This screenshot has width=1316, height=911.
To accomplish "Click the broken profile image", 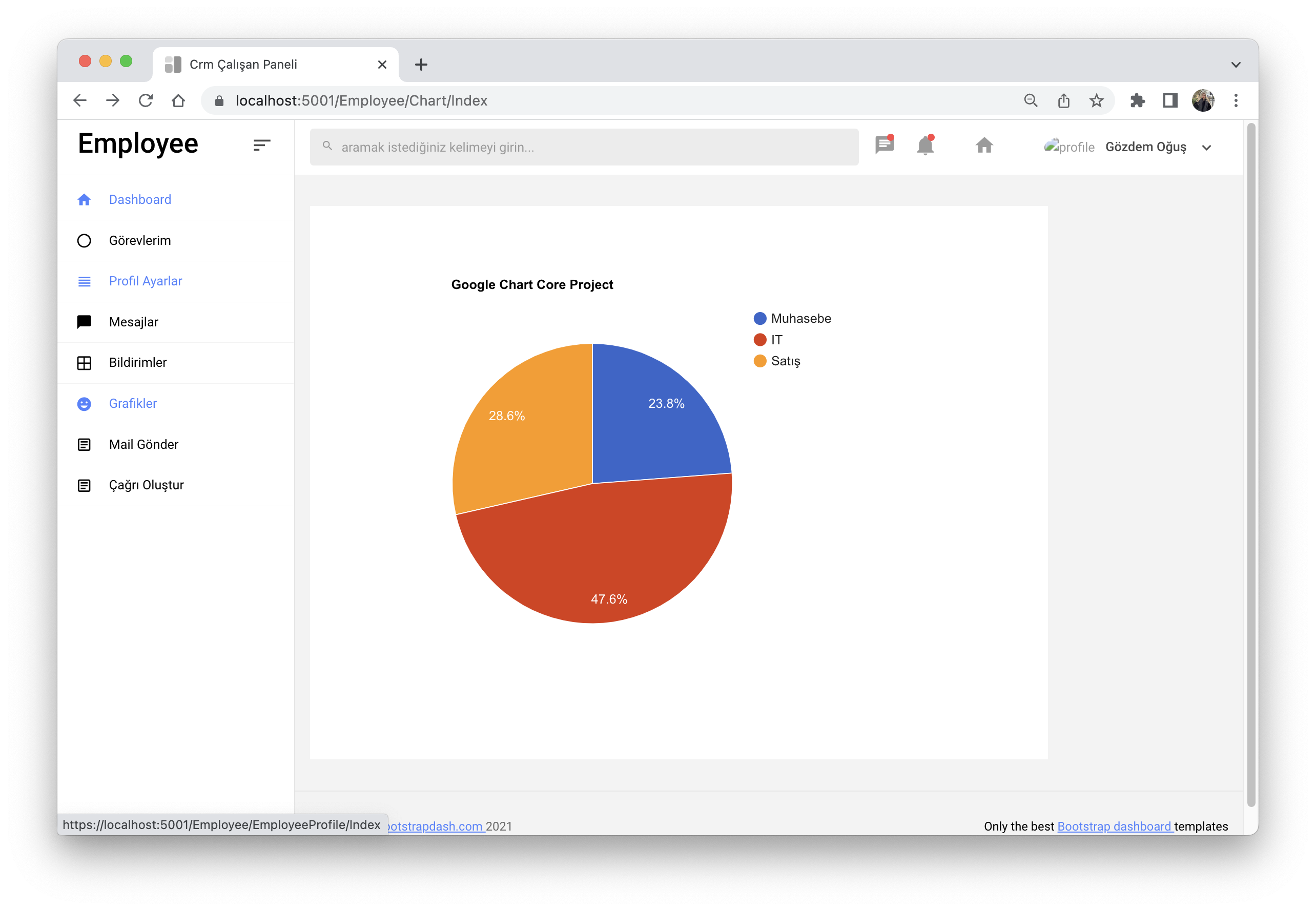I will [x=1069, y=147].
